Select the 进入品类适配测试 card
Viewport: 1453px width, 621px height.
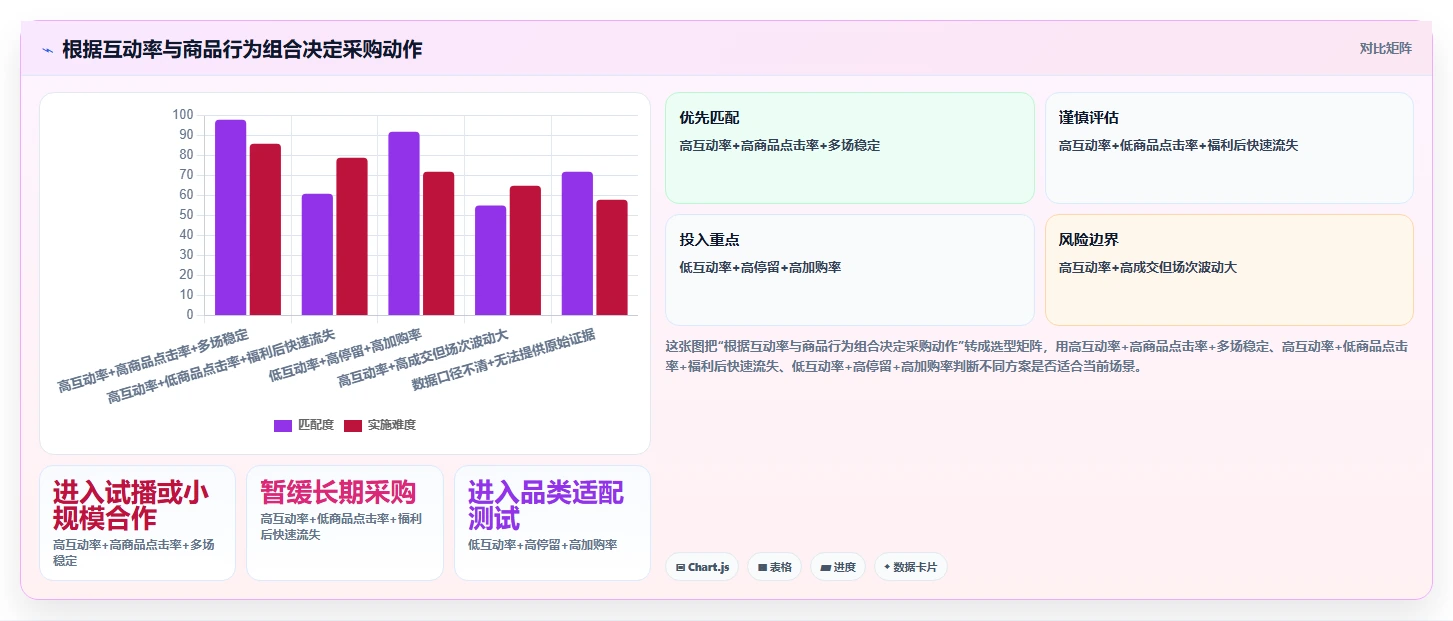552,522
